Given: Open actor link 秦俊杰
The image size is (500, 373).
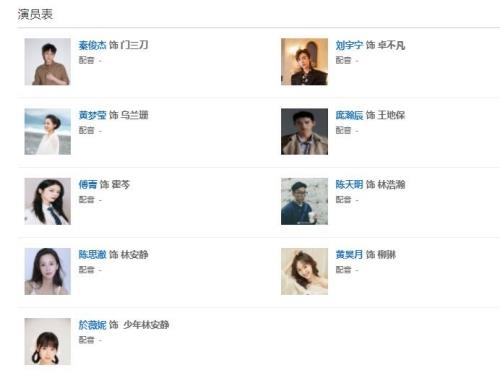Looking at the screenshot, I should click(x=92, y=45).
